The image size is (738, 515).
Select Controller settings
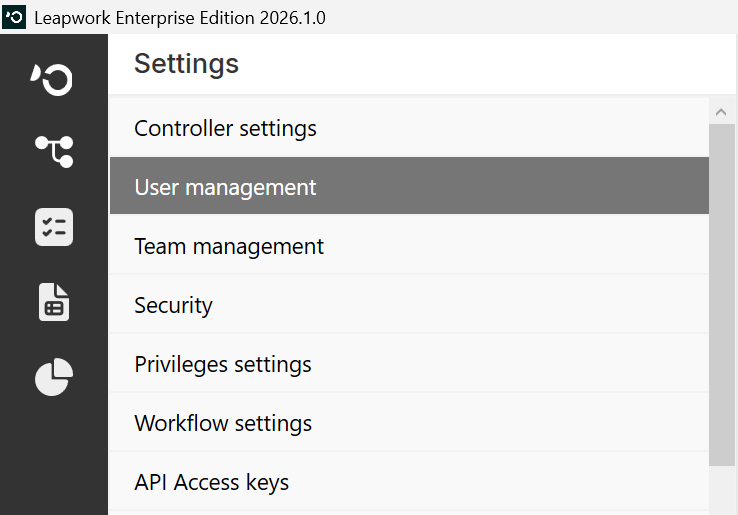409,128
